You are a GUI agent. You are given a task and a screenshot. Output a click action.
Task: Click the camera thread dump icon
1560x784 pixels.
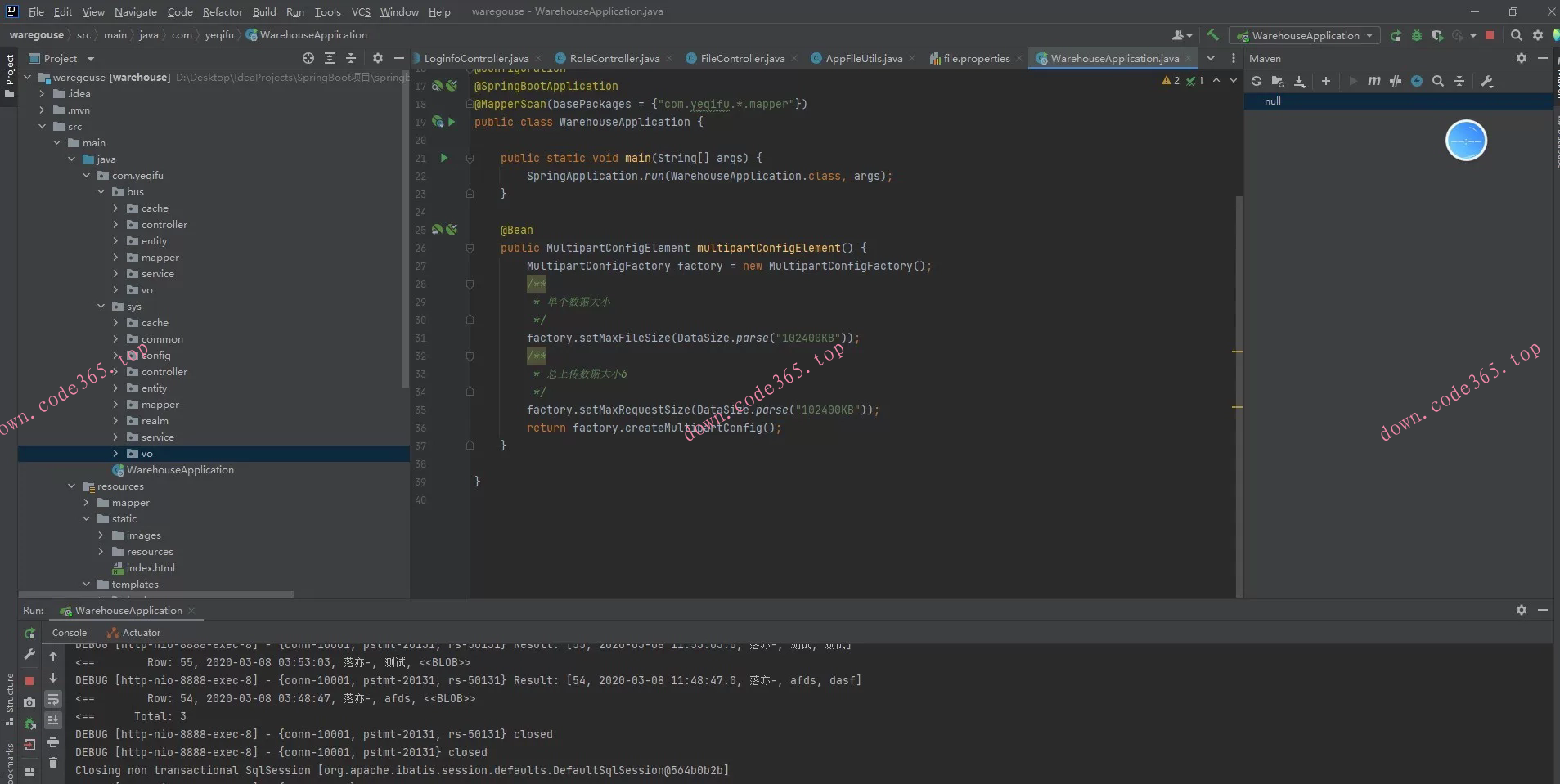(29, 702)
